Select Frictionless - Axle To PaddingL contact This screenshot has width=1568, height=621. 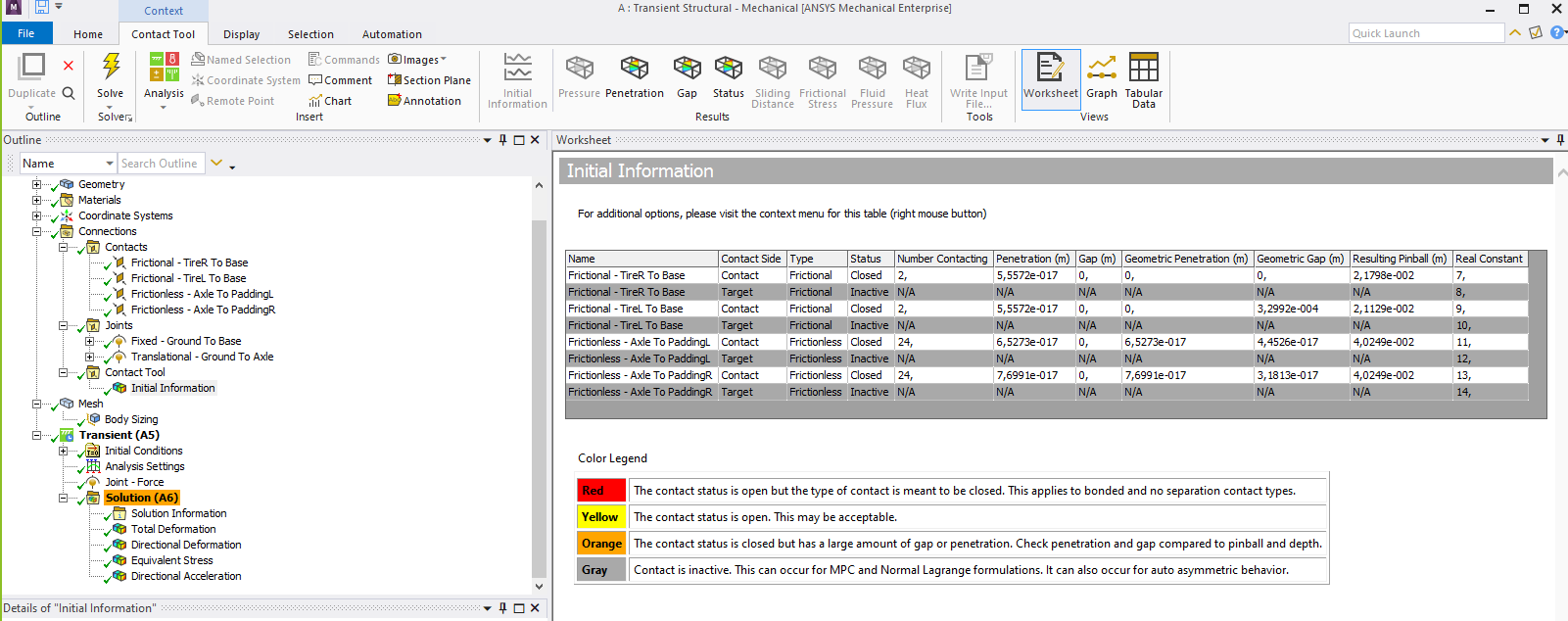click(202, 294)
